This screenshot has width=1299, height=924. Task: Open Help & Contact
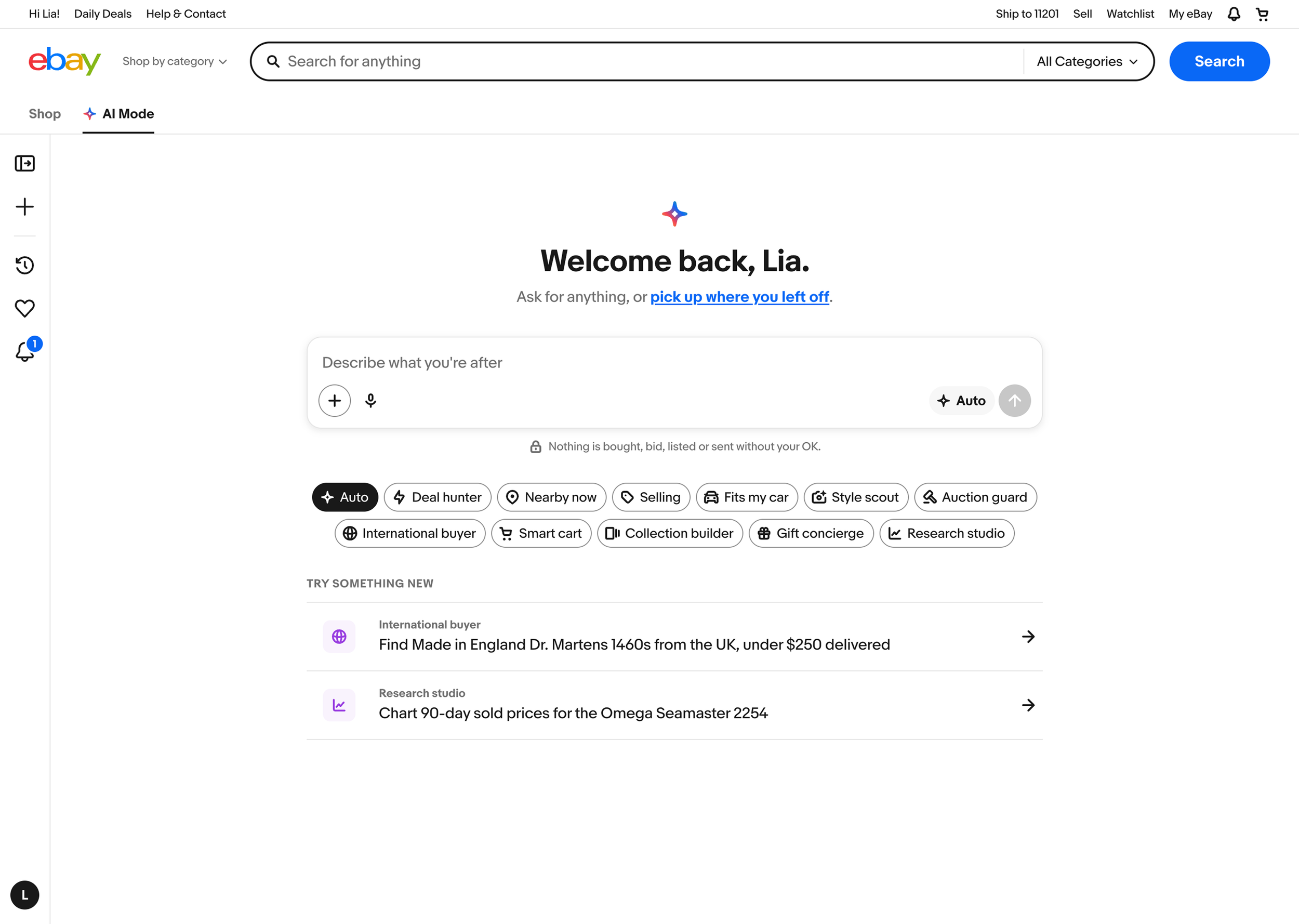tap(186, 14)
